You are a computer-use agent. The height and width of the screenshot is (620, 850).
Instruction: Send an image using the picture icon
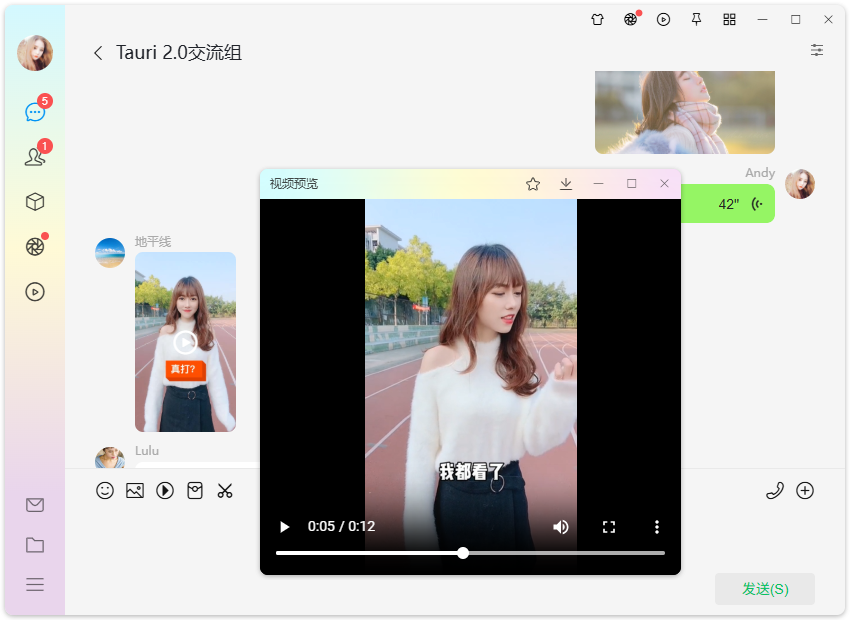point(135,490)
